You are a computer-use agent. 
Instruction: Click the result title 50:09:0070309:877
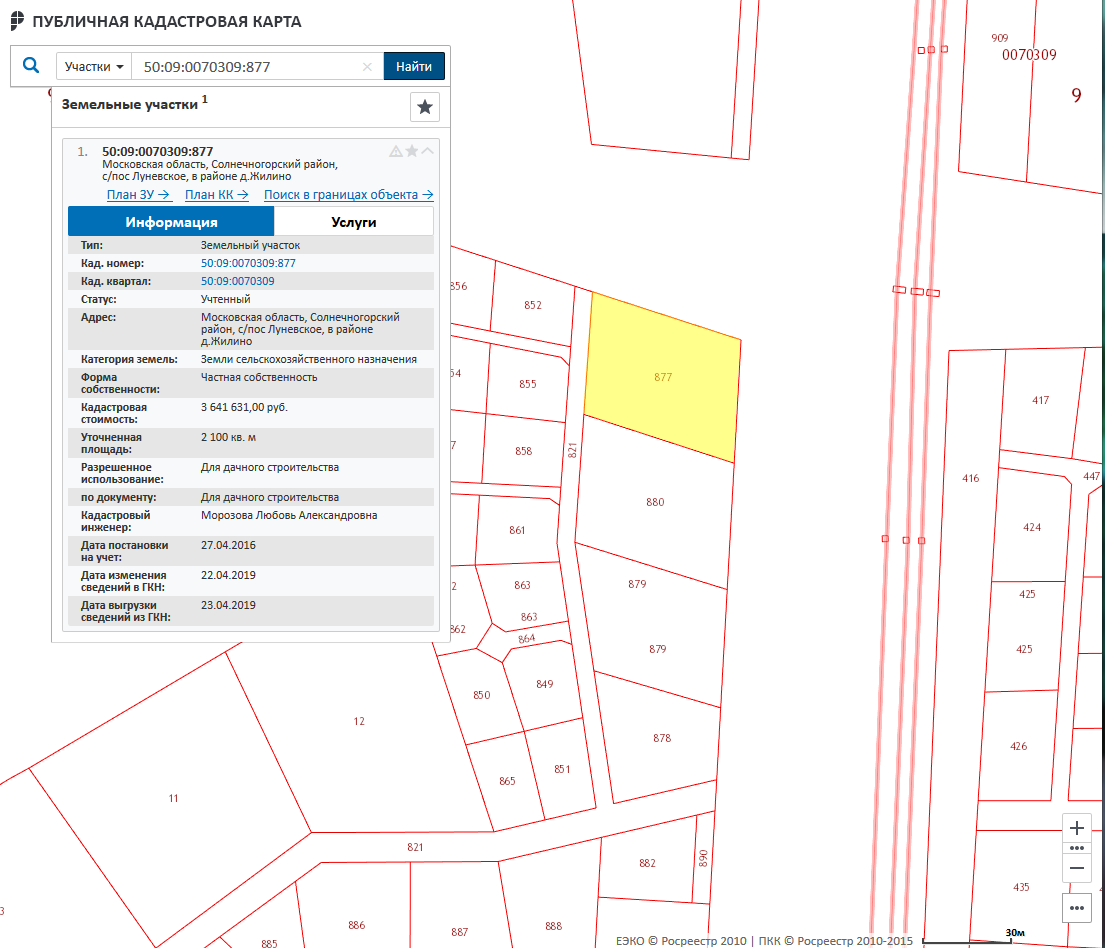click(158, 152)
